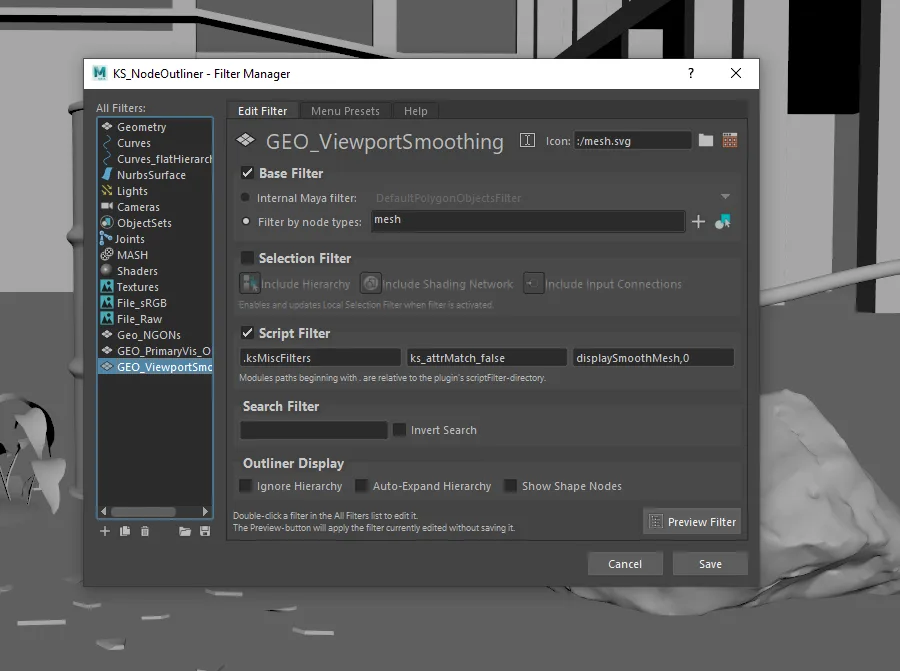Select the GEO_PrimaryVis_O filter
Screen dimensions: 900x671
[156, 351]
